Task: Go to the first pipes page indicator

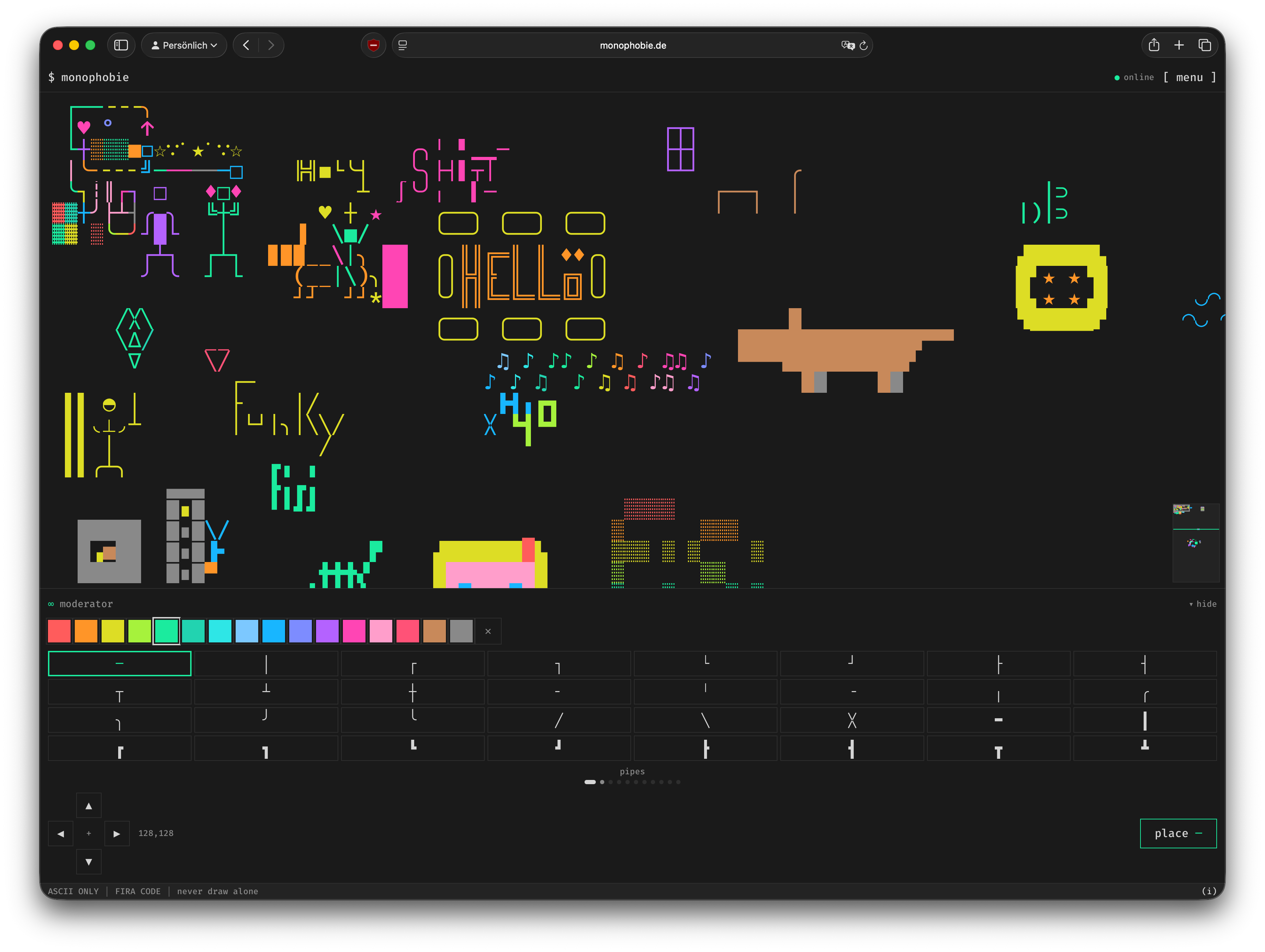Action: point(589,782)
